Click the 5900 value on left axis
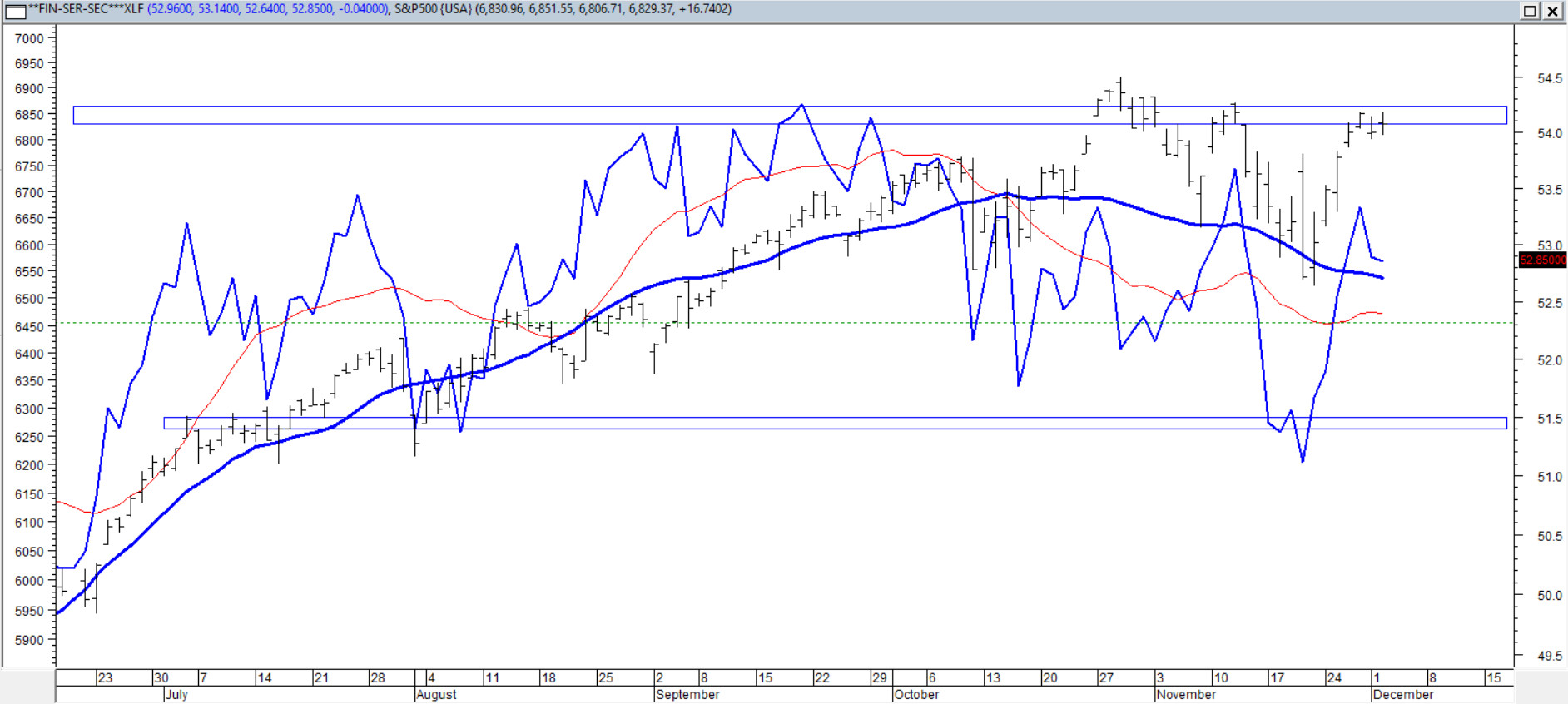 pyautogui.click(x=29, y=641)
